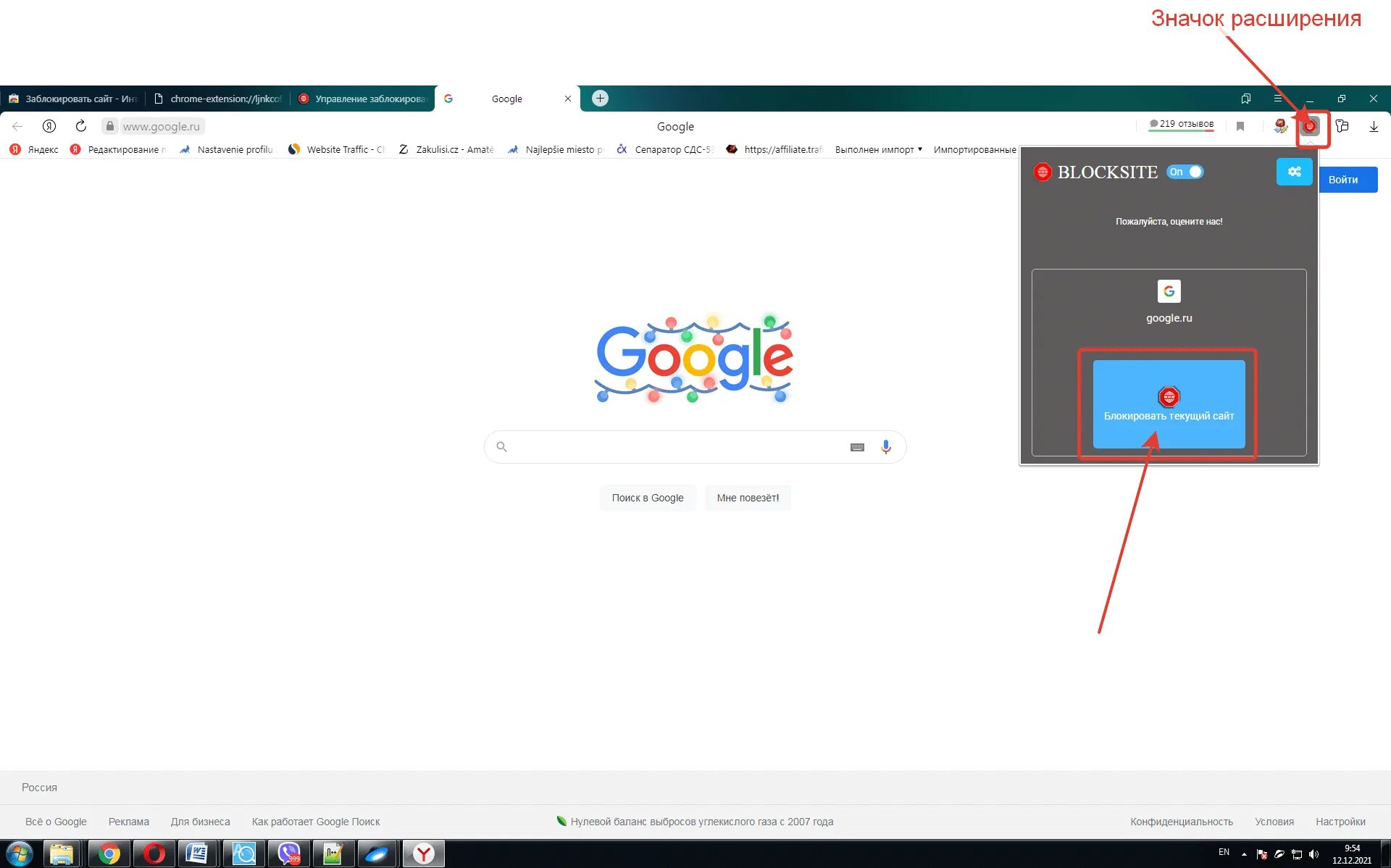Click Поиск в Google button
This screenshot has width=1391, height=868.
[x=647, y=498]
